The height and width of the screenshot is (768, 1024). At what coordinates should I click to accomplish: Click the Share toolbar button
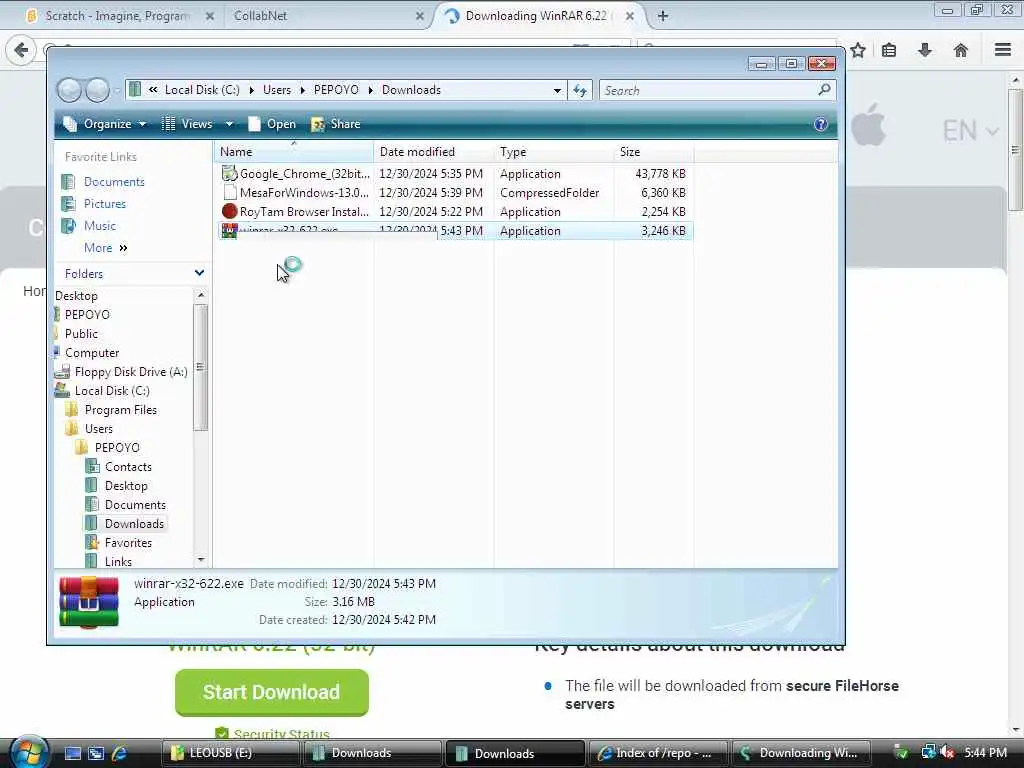click(336, 124)
